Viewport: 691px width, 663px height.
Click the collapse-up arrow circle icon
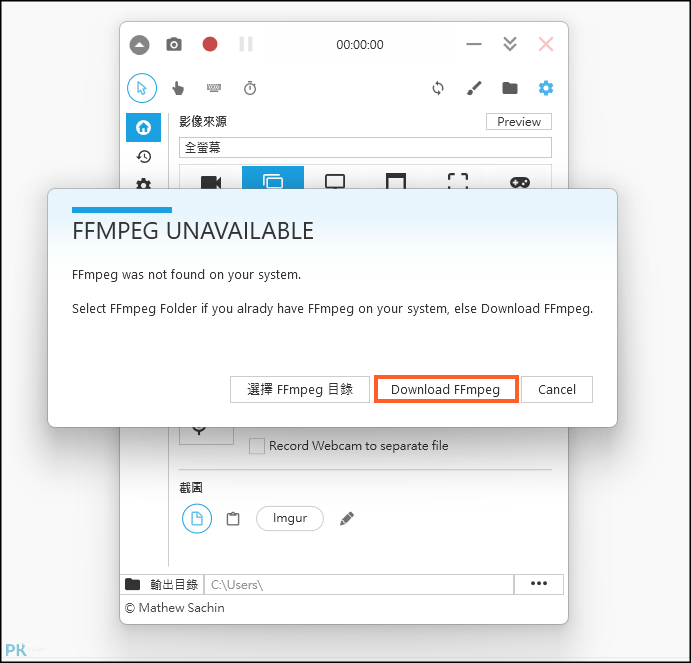[139, 45]
